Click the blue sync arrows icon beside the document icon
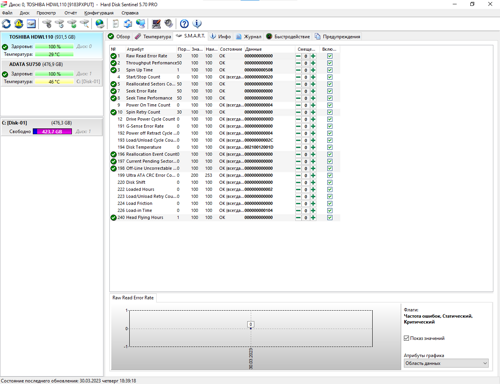Image resolution: width=500 pixels, height=384 pixels. click(128, 24)
